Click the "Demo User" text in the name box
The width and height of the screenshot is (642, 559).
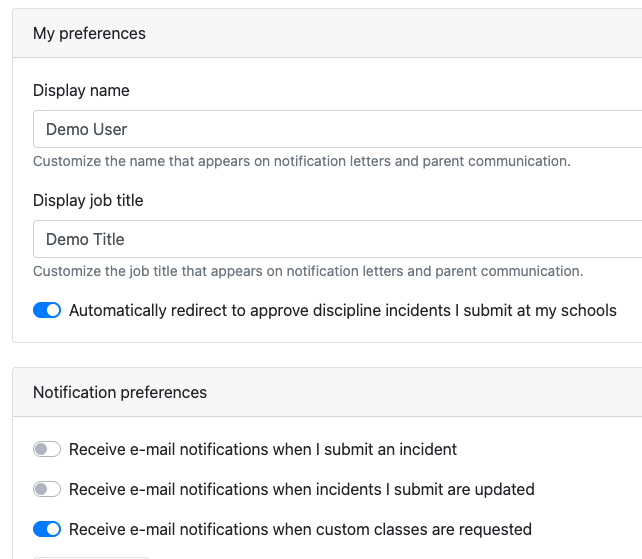(x=87, y=130)
